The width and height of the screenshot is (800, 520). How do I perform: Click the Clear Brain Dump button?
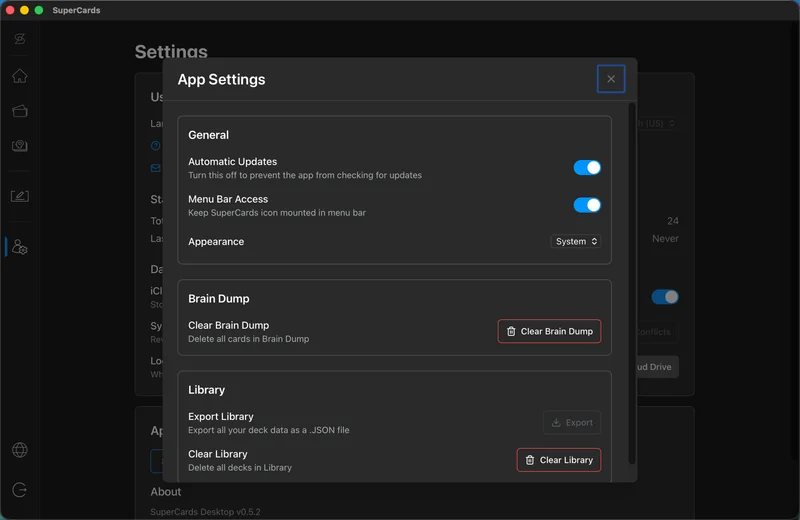(x=549, y=331)
